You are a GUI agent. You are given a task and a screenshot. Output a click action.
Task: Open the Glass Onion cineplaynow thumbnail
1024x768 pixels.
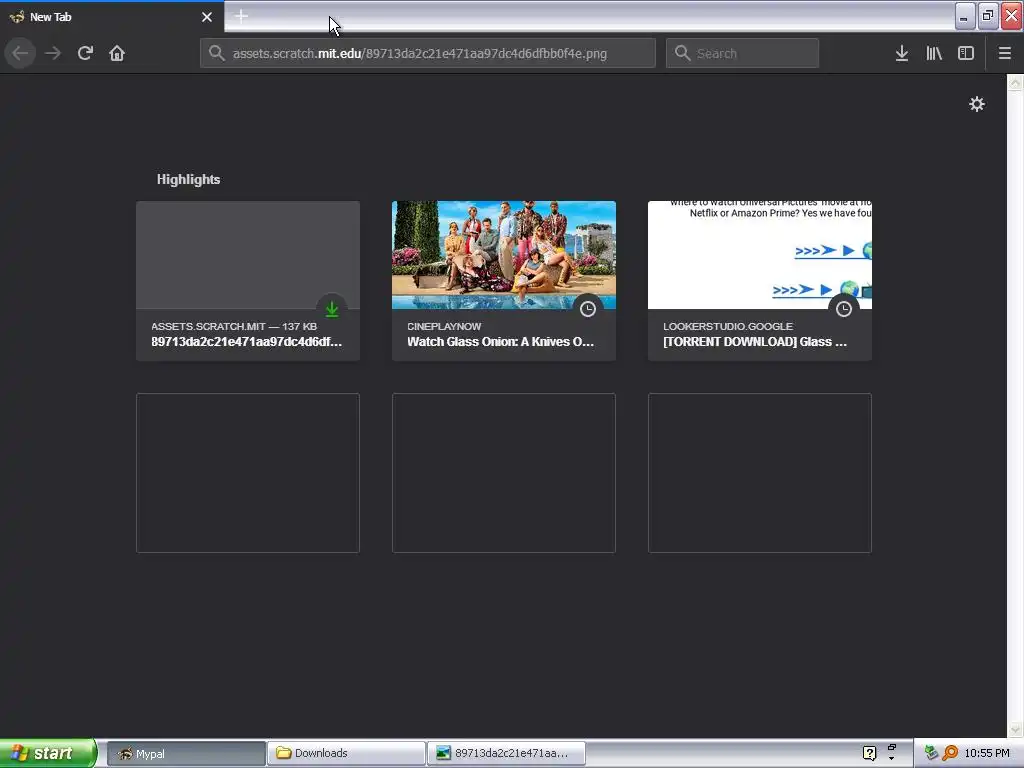[x=504, y=255]
